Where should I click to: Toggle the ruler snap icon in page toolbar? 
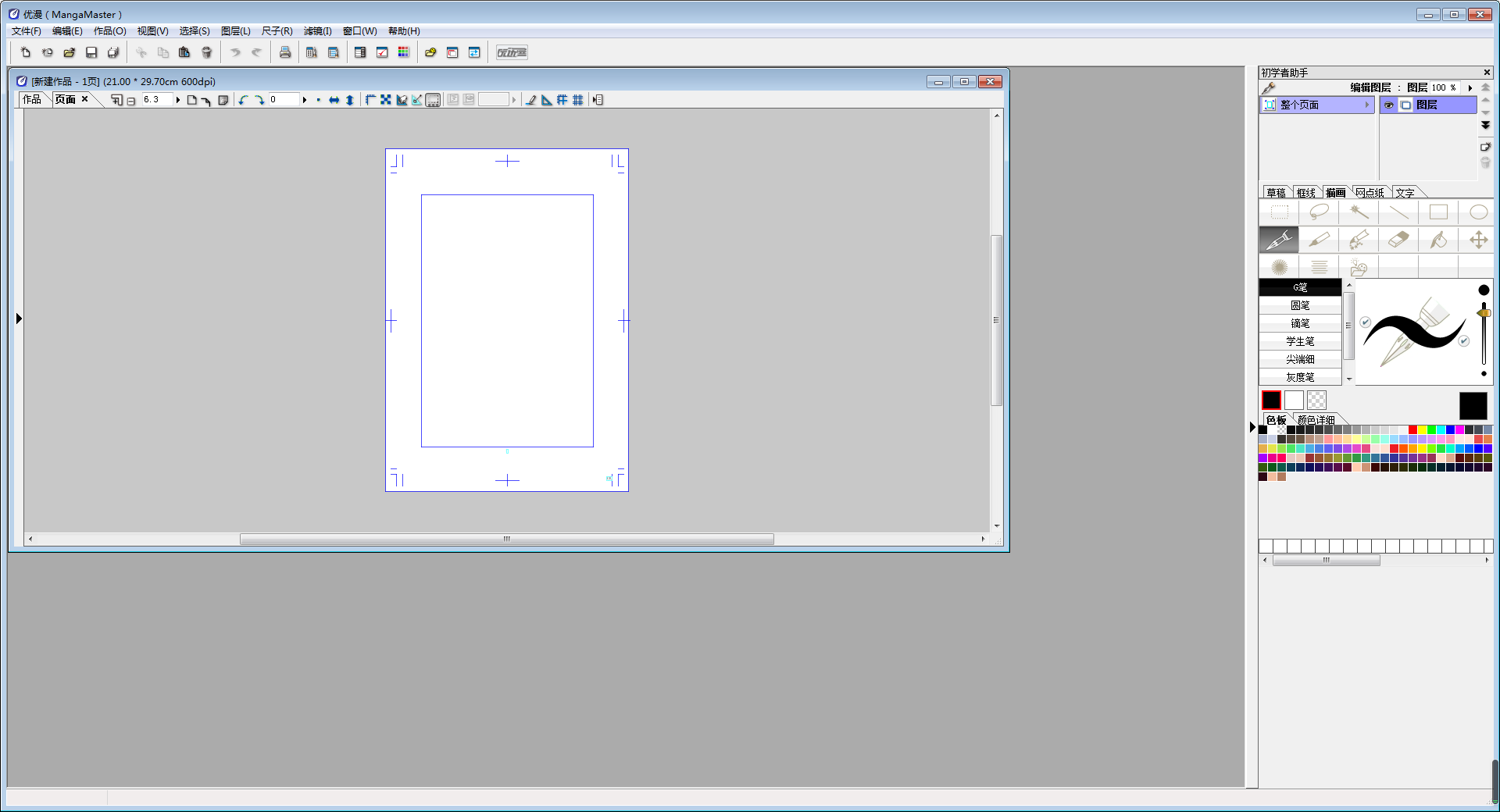pos(546,100)
